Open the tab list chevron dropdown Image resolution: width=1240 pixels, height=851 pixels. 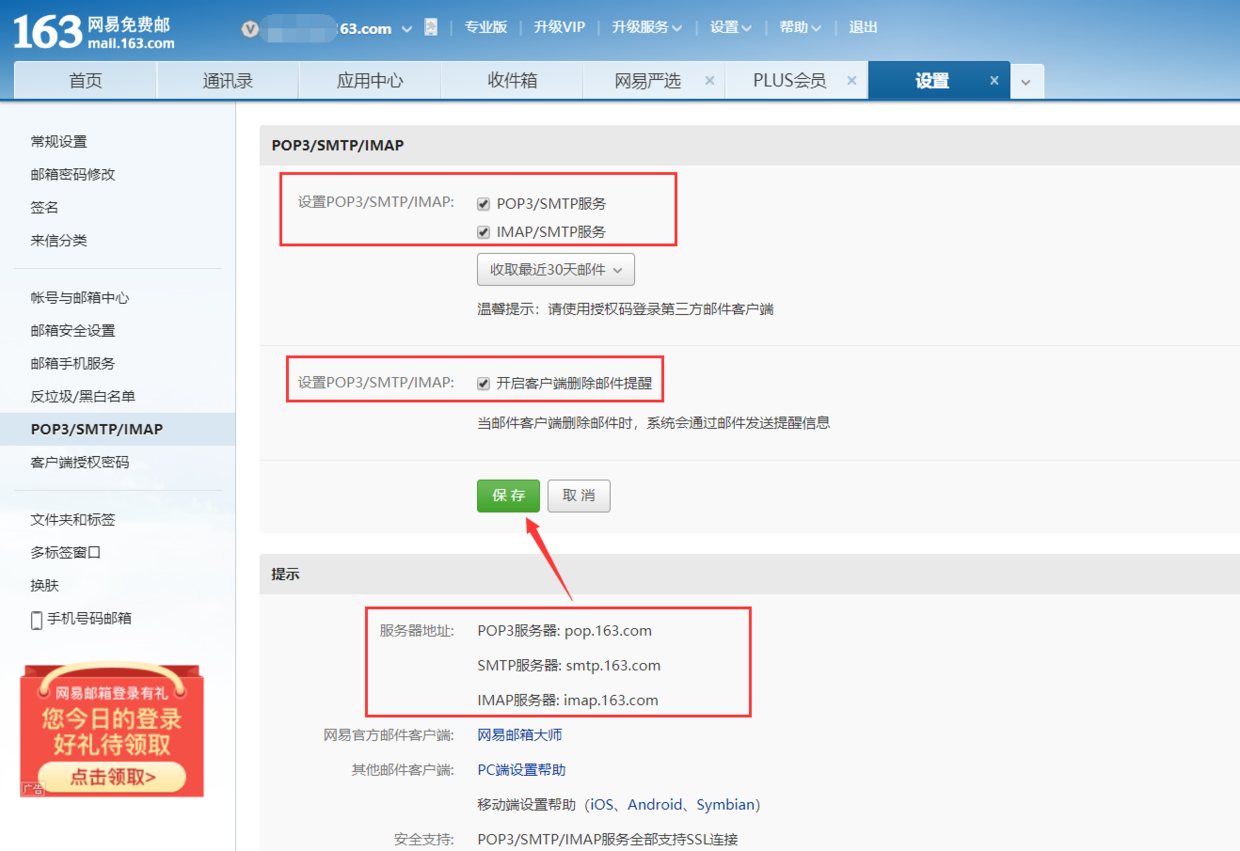point(1026,82)
